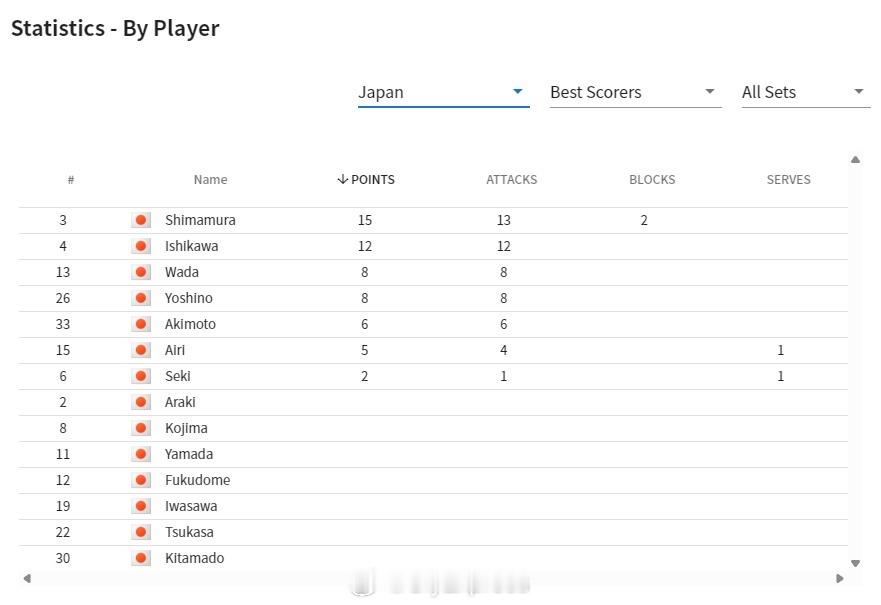Open the Japan team dropdown
This screenshot has width=881, height=605.
click(x=443, y=92)
